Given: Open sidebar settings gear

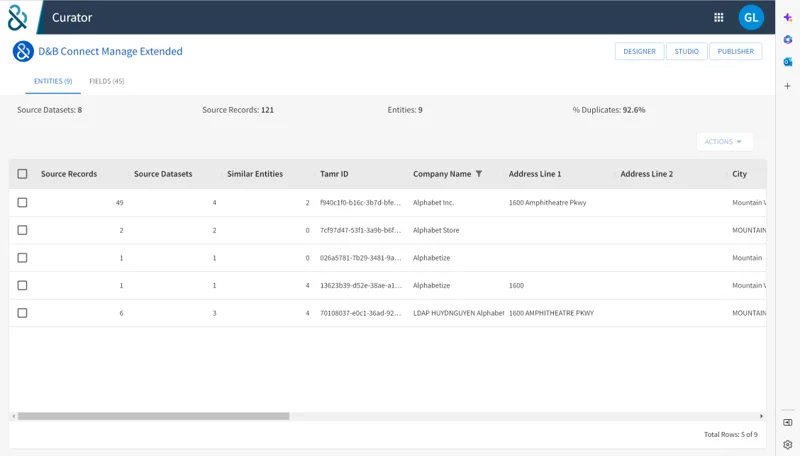Looking at the screenshot, I should [788, 445].
